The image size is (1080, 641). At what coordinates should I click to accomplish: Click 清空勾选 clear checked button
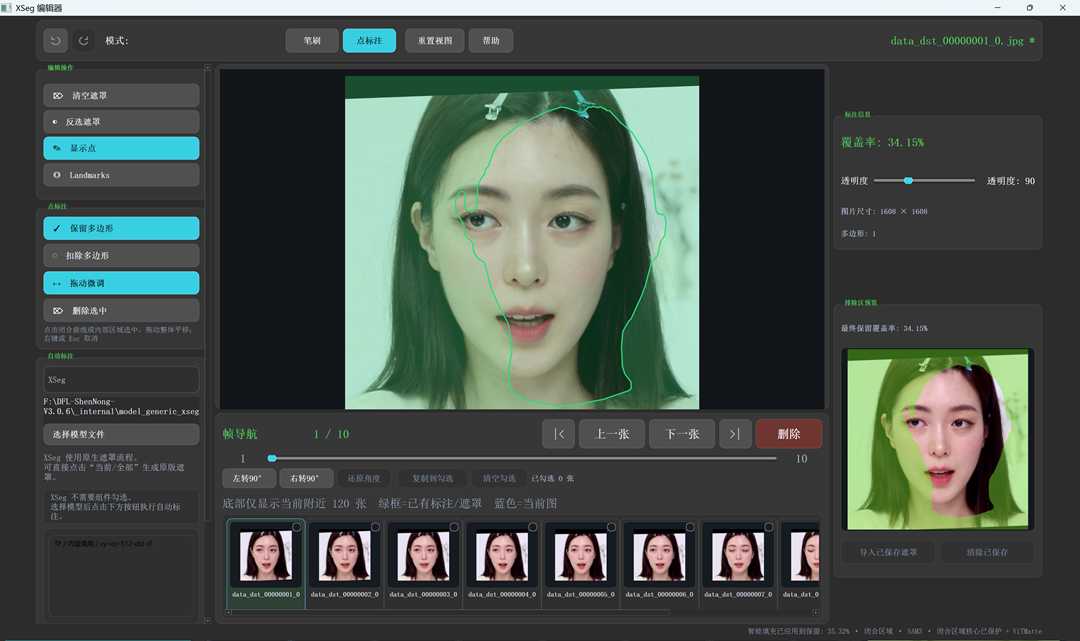tap(499, 478)
